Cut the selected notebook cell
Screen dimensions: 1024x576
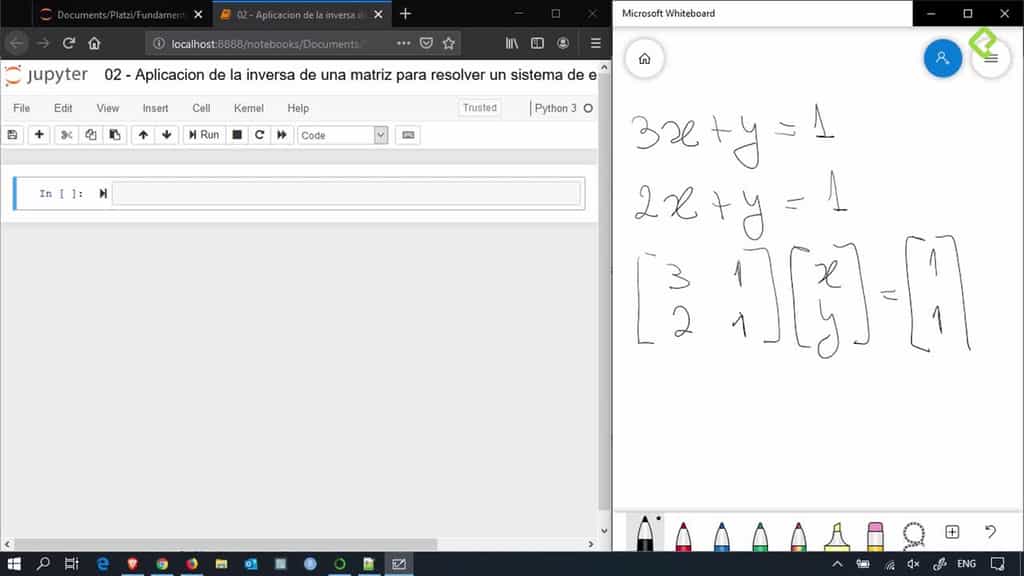click(x=66, y=134)
